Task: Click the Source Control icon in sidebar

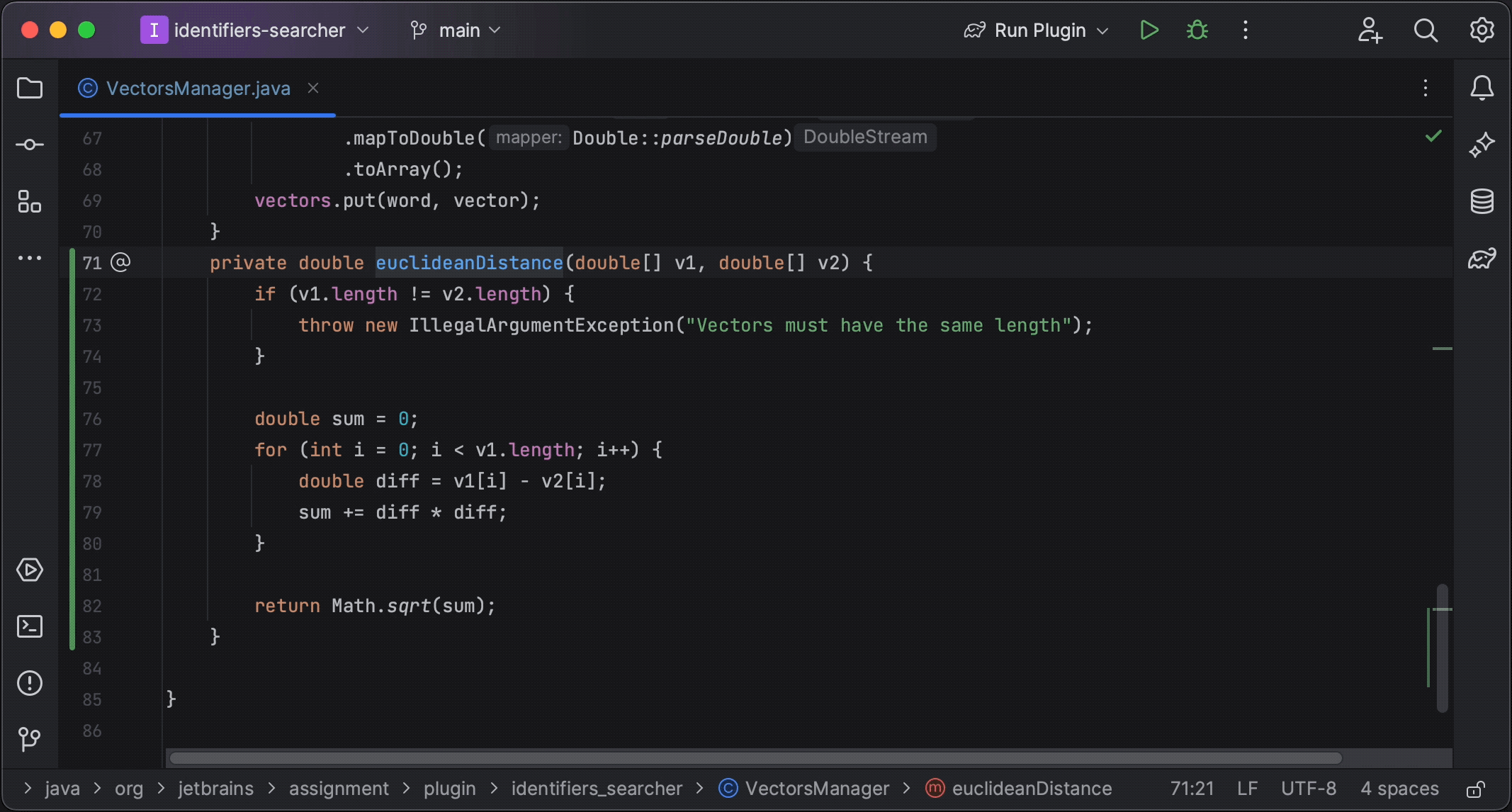Action: [29, 740]
